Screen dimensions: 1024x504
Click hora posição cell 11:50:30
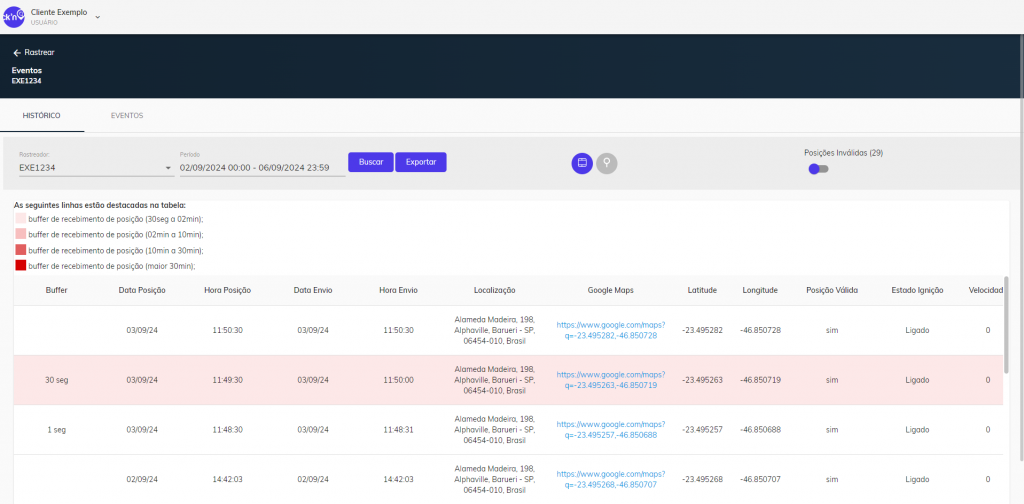227,330
